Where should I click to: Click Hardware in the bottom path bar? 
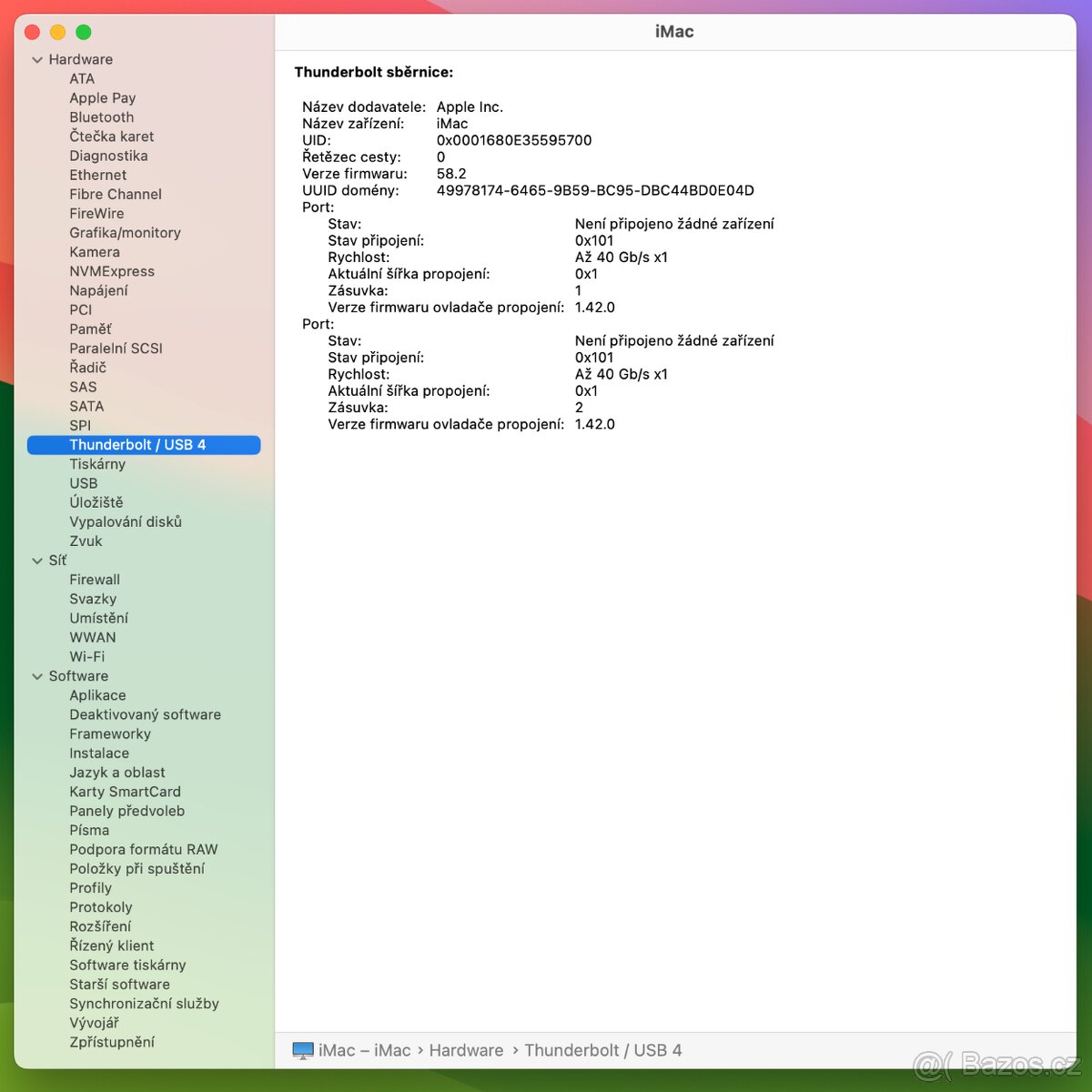[x=466, y=1050]
